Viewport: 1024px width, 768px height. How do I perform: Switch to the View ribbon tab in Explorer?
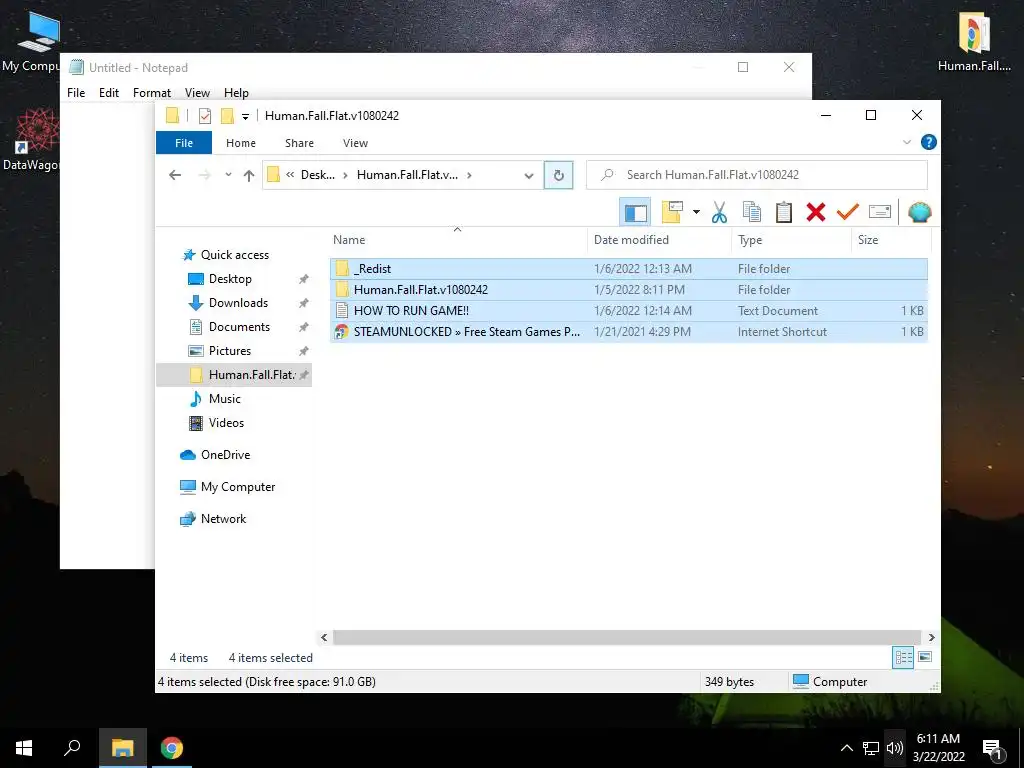tap(355, 143)
